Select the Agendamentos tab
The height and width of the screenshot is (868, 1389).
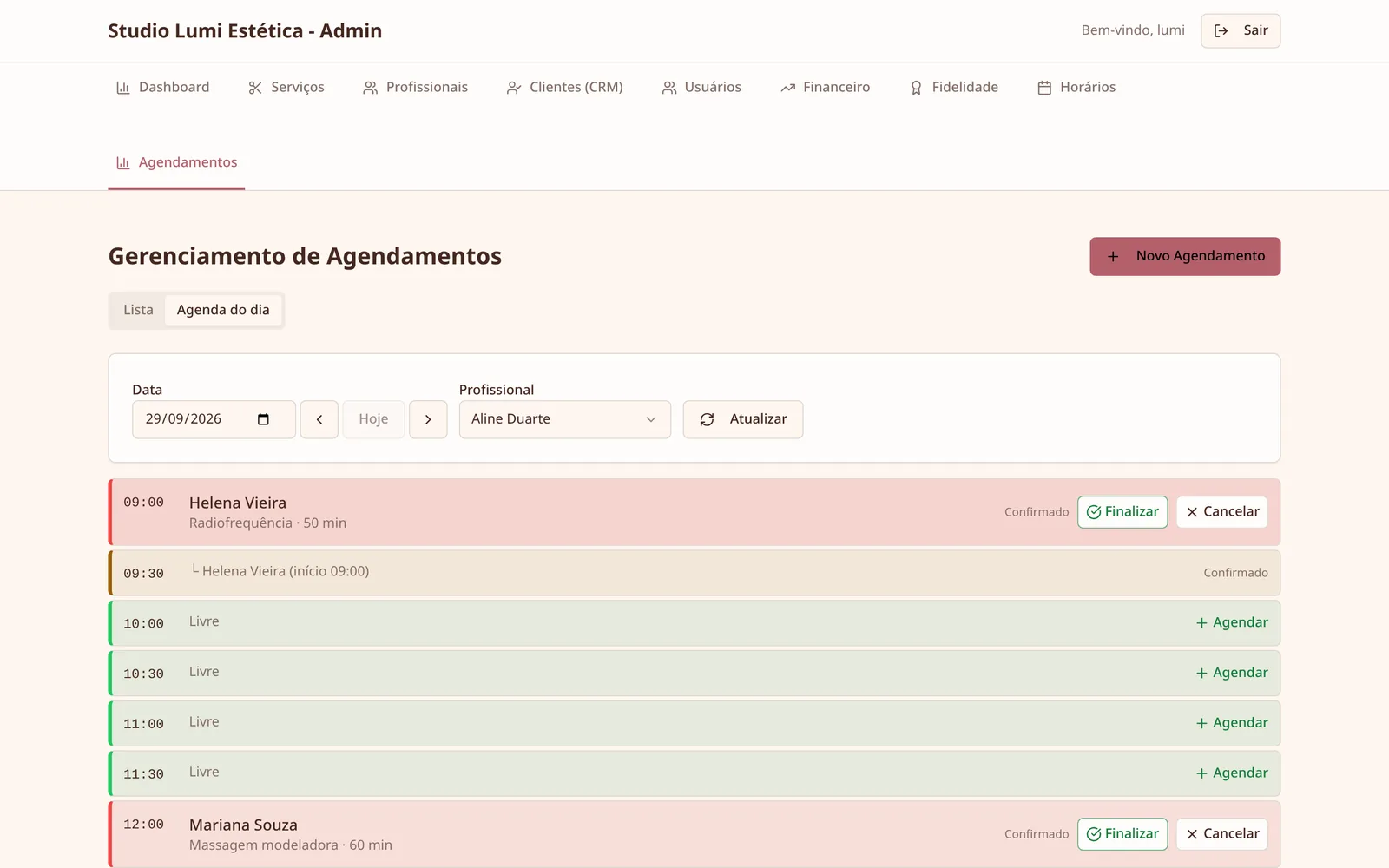176,162
